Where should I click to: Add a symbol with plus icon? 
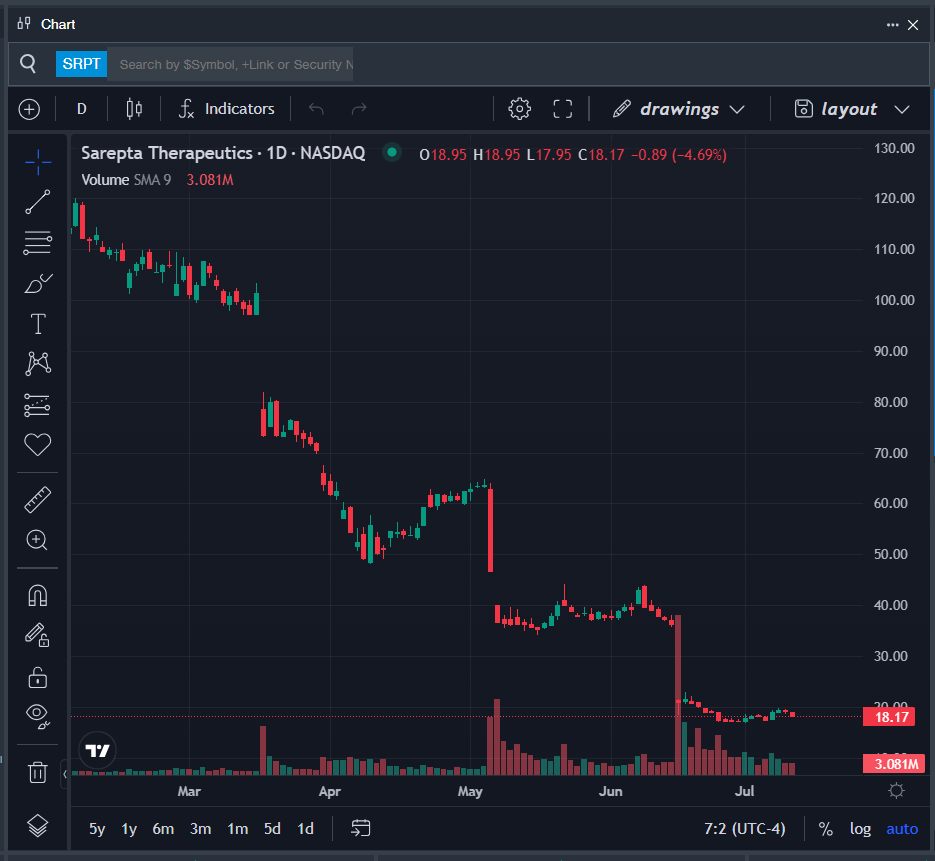(29, 109)
